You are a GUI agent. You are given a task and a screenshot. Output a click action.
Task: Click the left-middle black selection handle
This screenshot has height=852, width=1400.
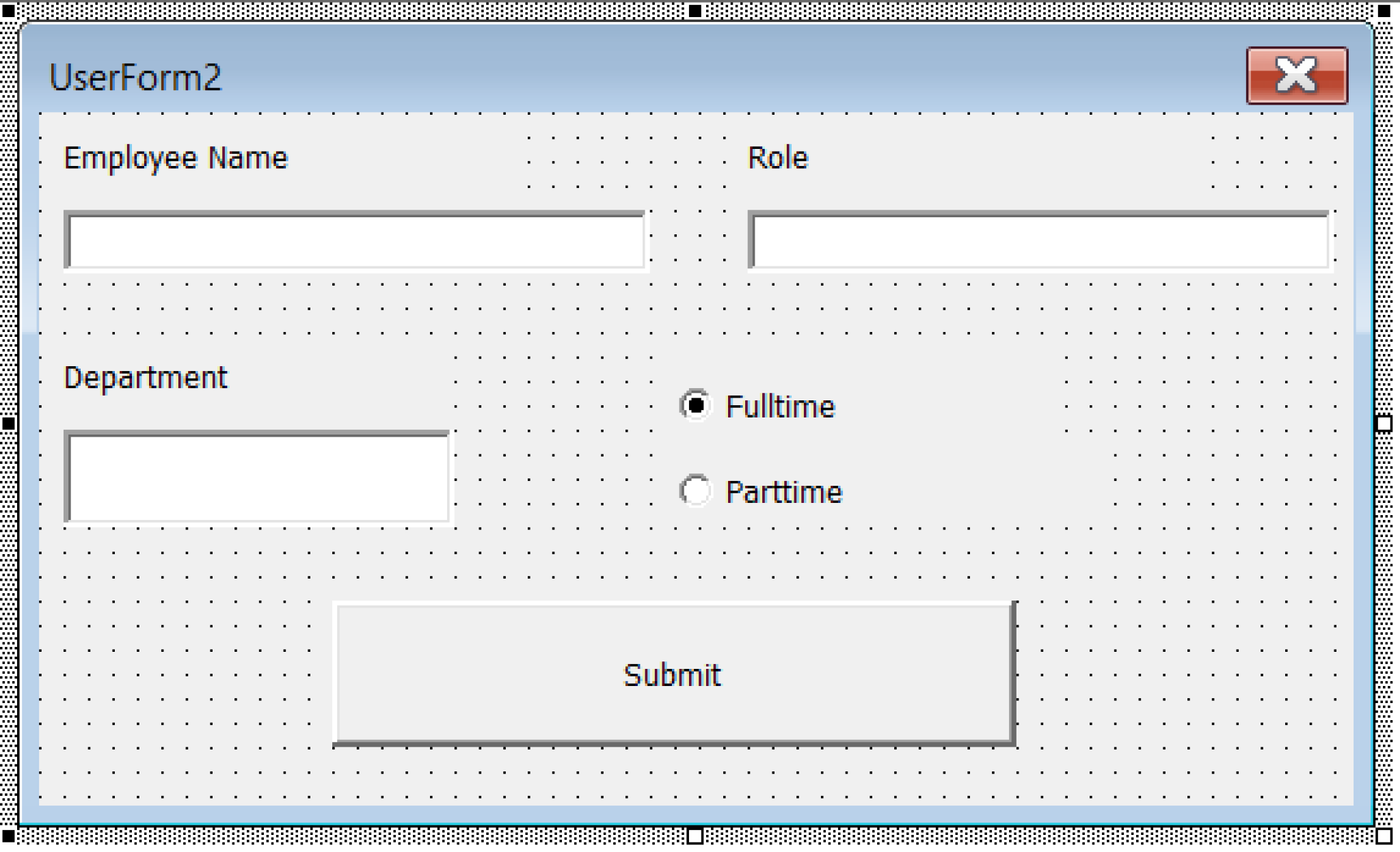[8, 424]
